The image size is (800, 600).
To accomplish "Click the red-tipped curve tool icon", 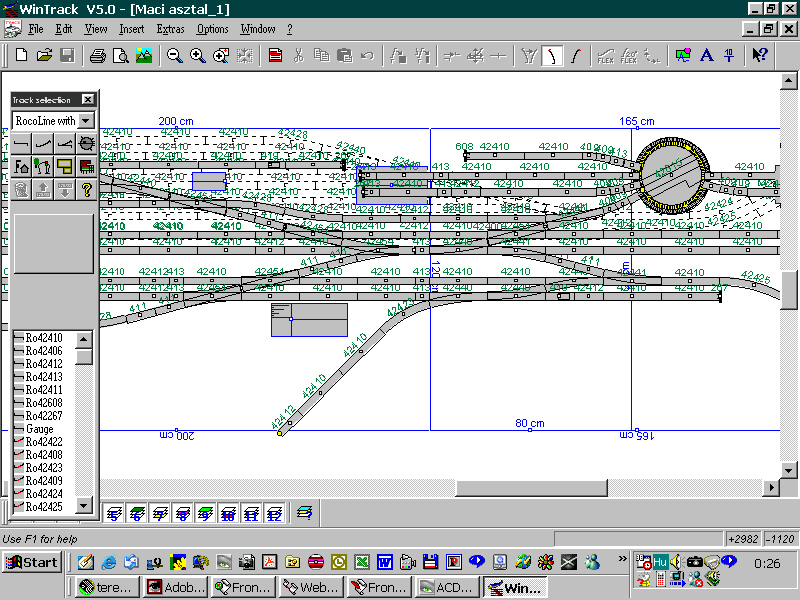I will click(x=576, y=55).
